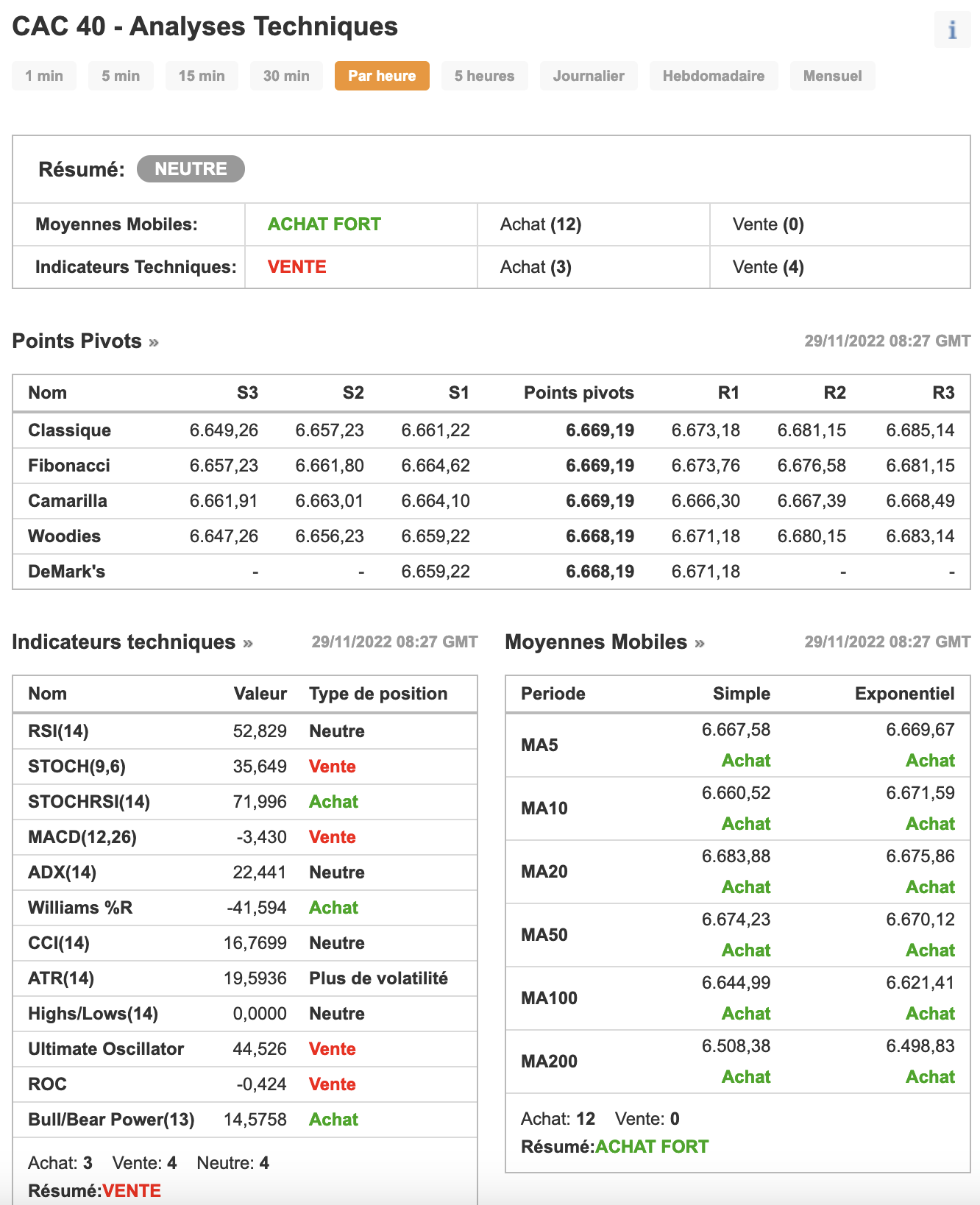
Task: Click the arrow icon beside Indicateurs techniques
Action: point(248,644)
